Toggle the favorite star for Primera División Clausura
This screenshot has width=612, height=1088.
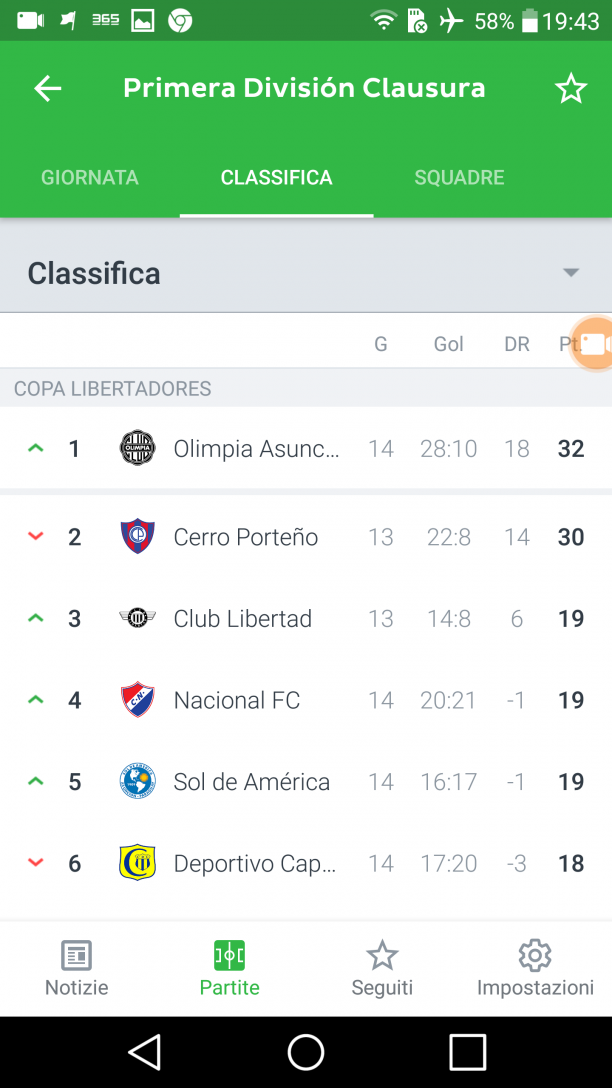point(570,89)
